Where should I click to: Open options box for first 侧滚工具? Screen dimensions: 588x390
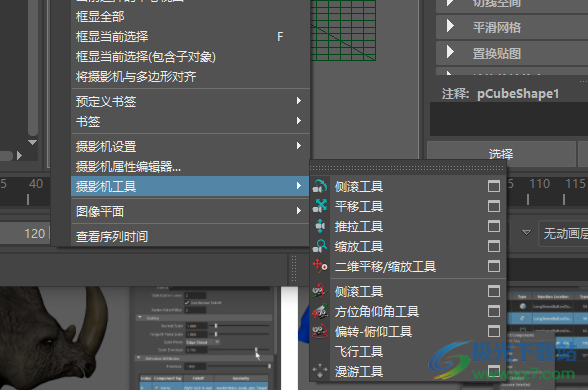[x=494, y=186]
